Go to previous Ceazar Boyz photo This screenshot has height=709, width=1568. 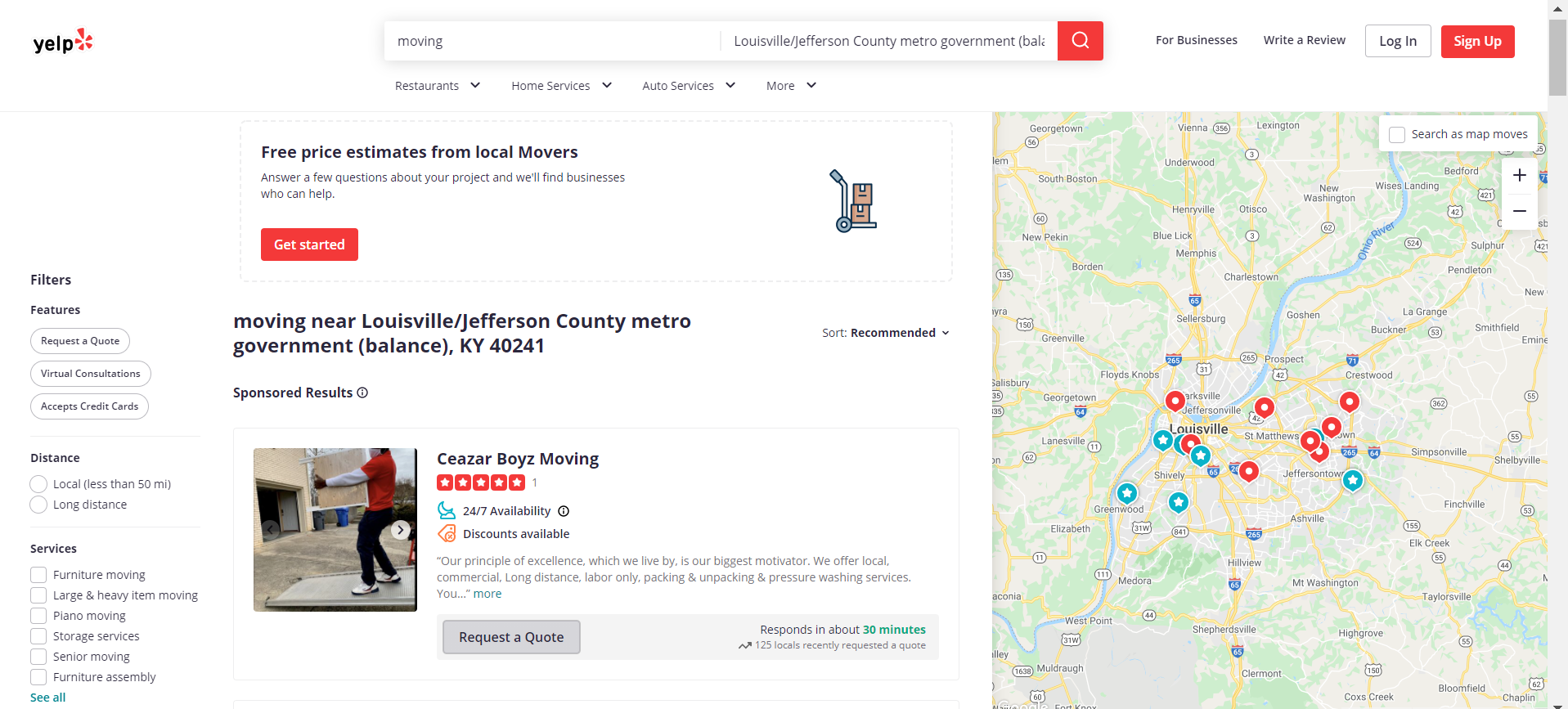coord(270,530)
